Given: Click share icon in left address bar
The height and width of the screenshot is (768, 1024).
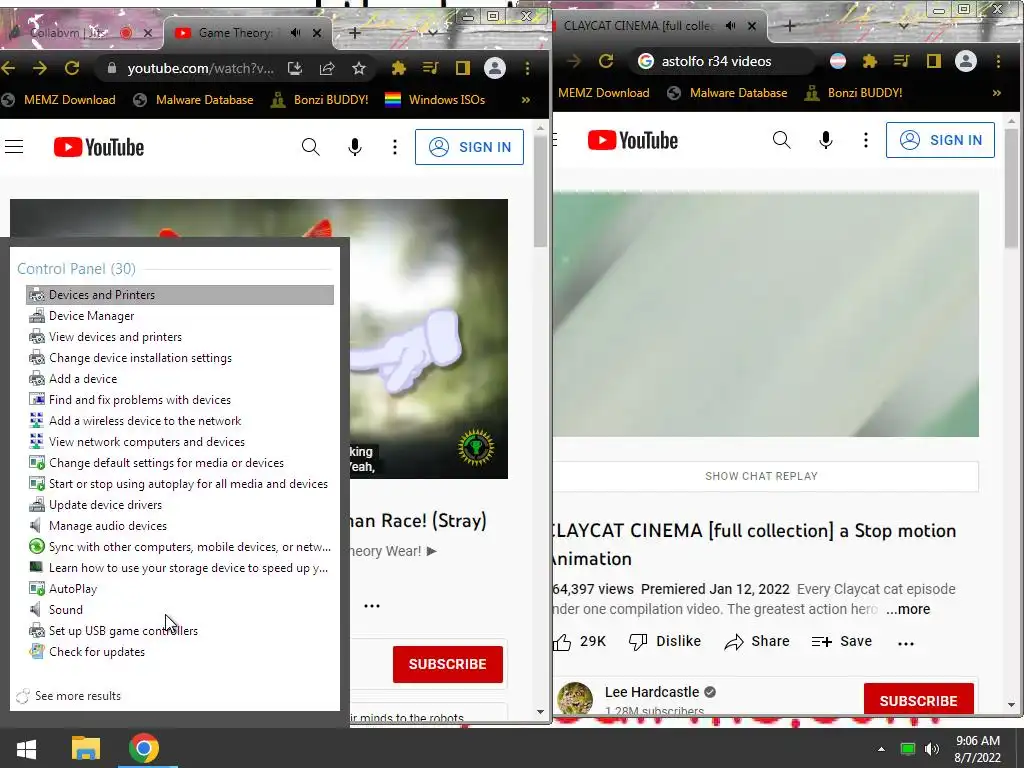Looking at the screenshot, I should pyautogui.click(x=327, y=68).
